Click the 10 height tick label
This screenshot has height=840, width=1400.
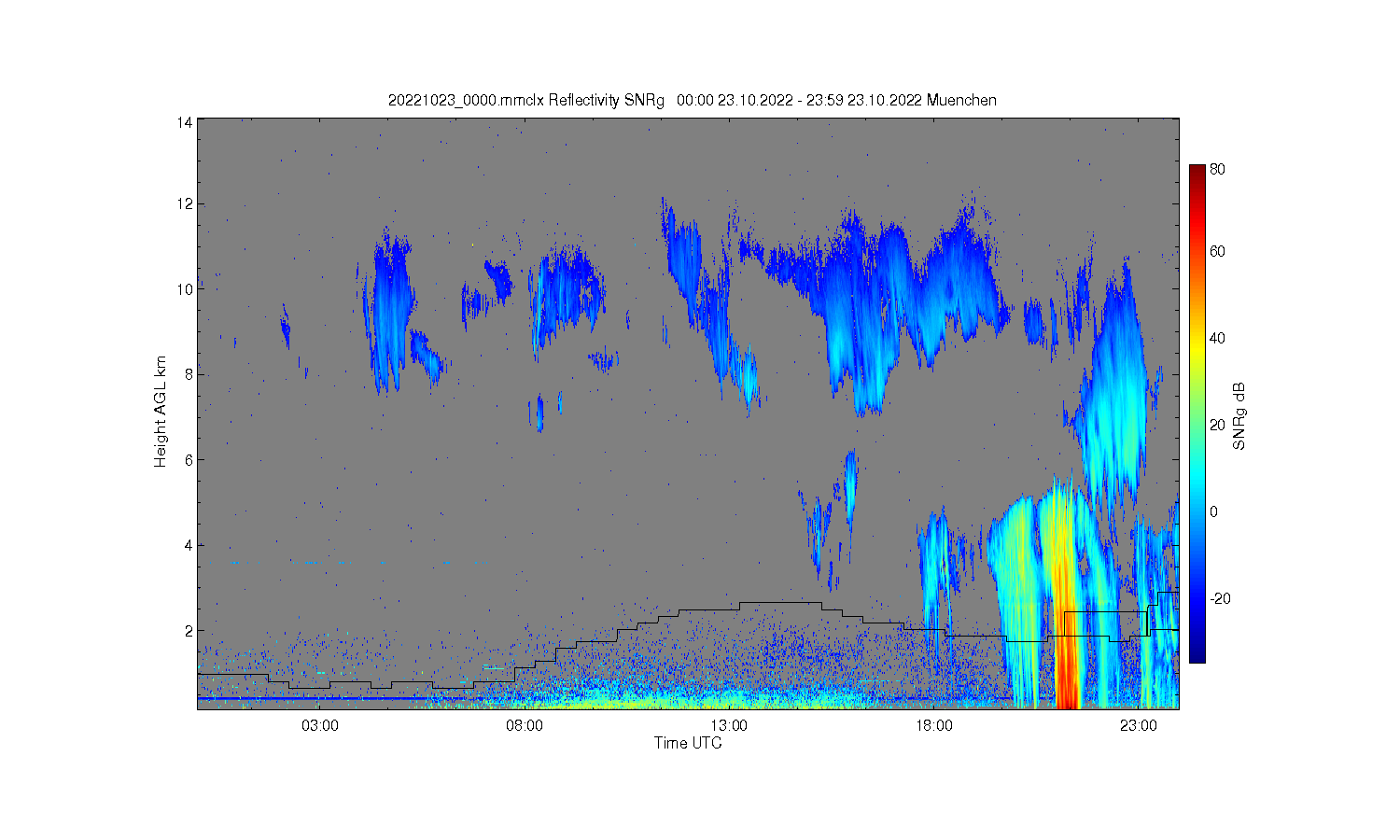click(x=185, y=289)
